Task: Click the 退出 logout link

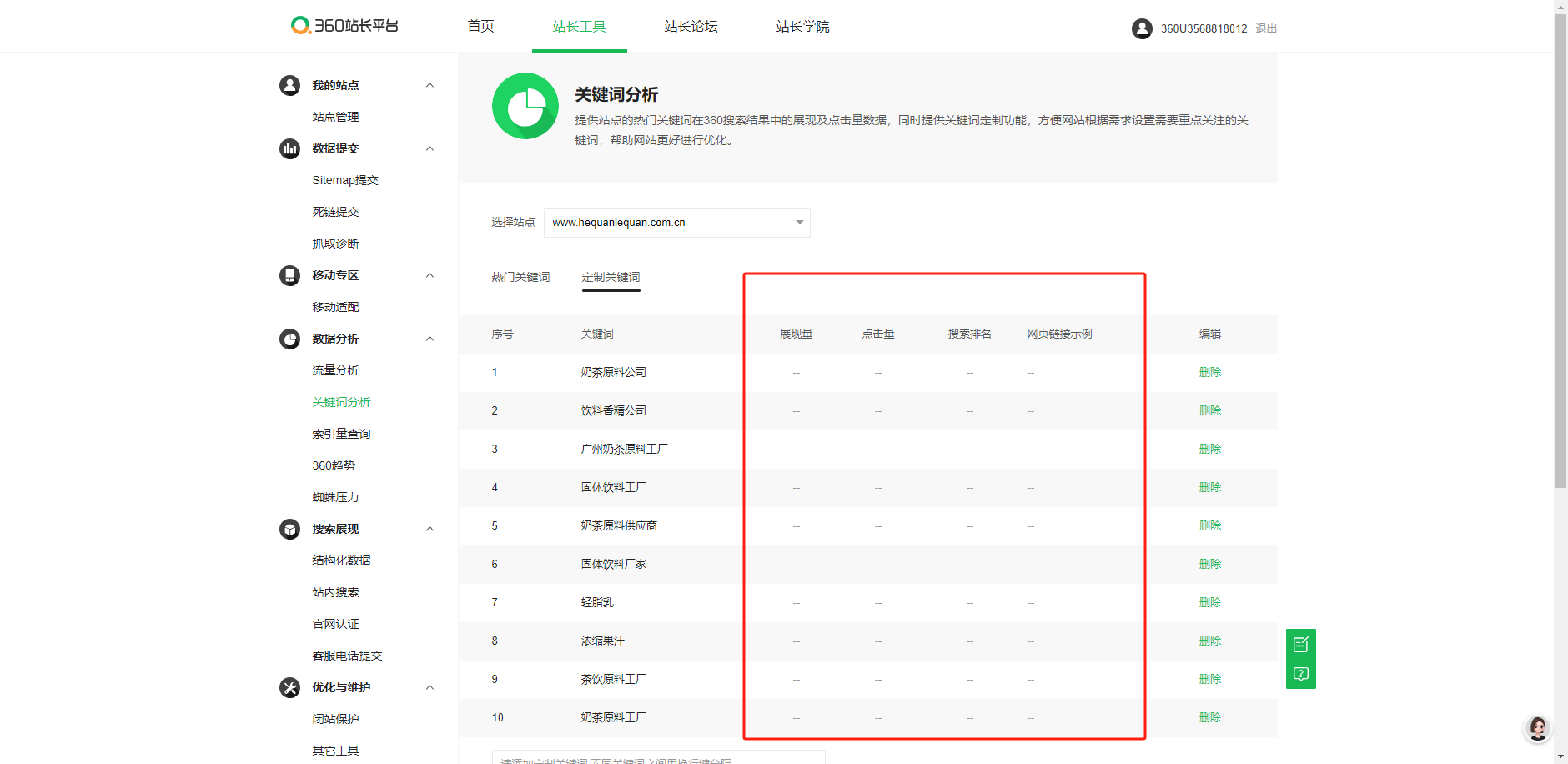Action: (1266, 28)
